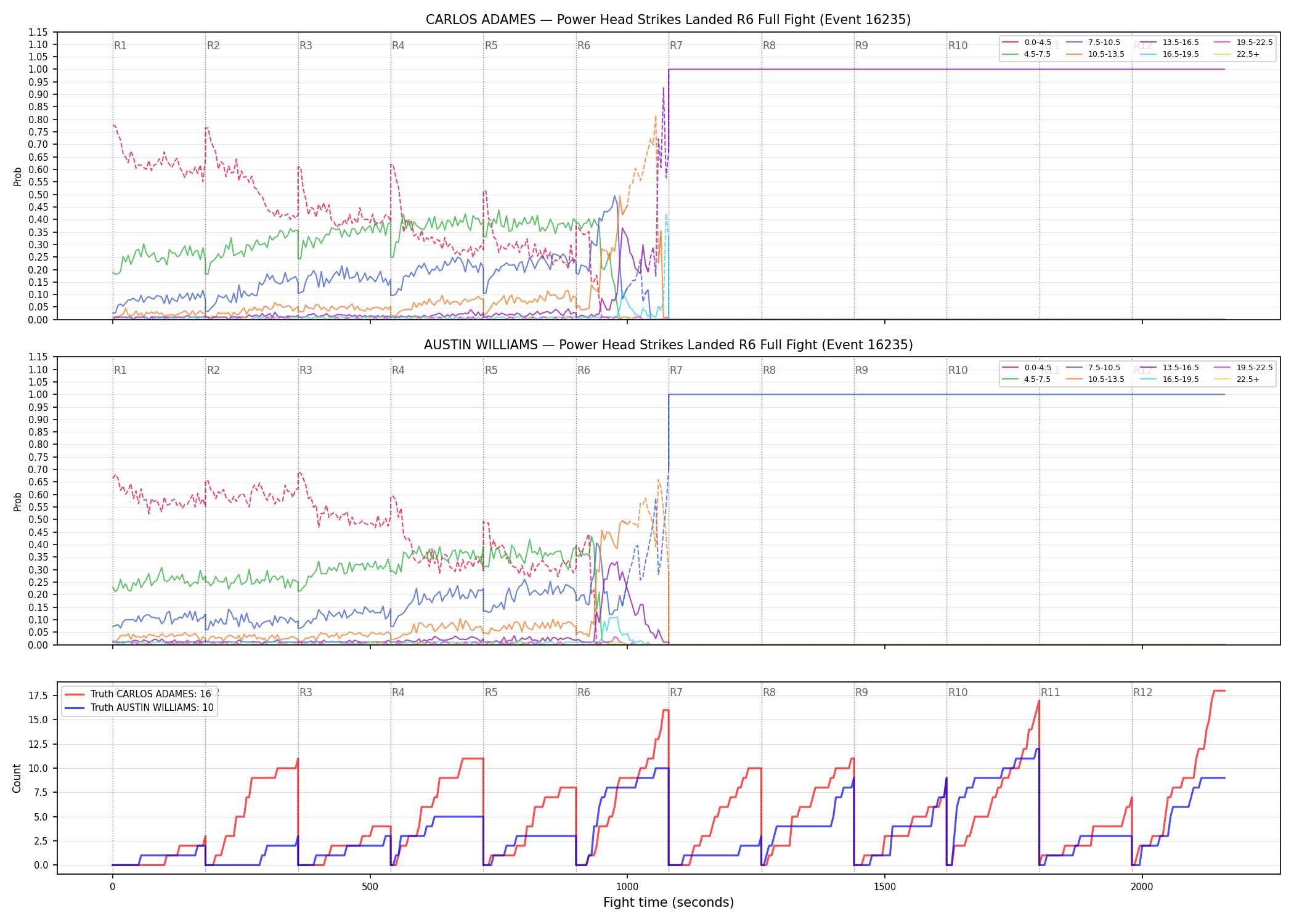Click the R5 round marker in the Count chart

491,692
